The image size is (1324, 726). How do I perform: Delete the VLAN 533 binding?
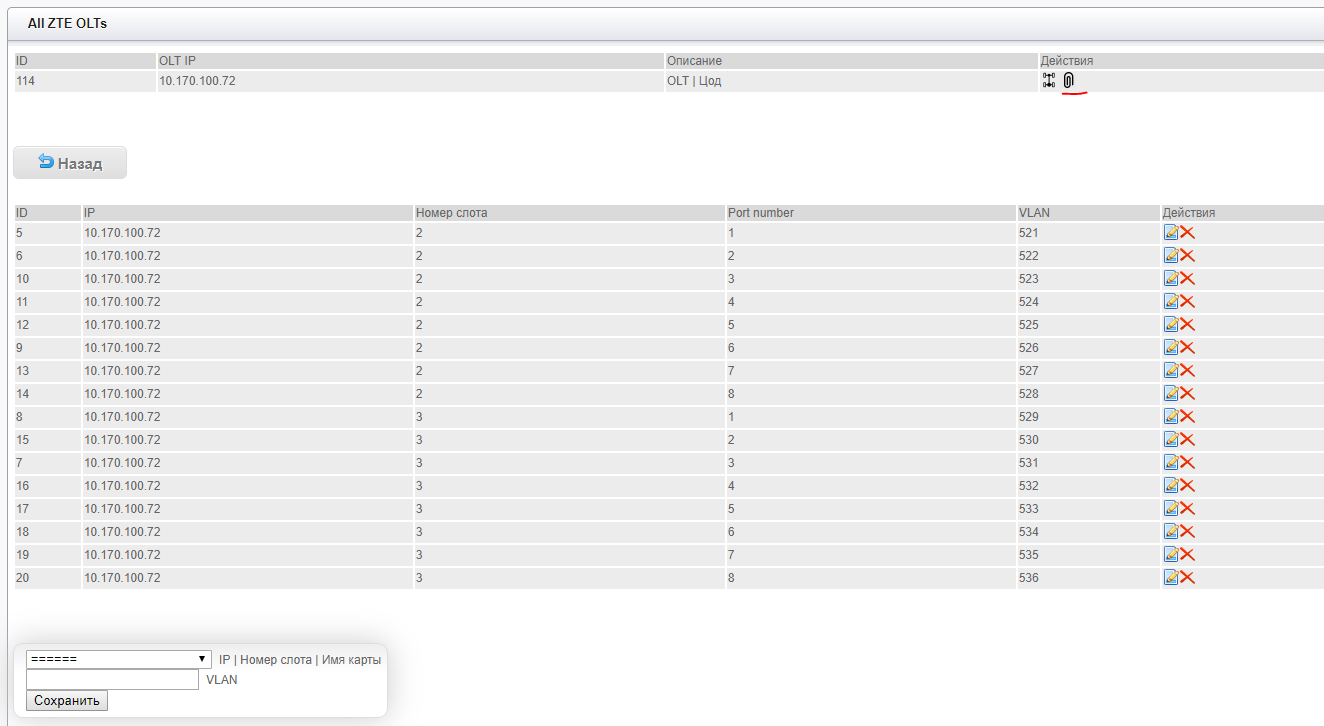[1188, 508]
